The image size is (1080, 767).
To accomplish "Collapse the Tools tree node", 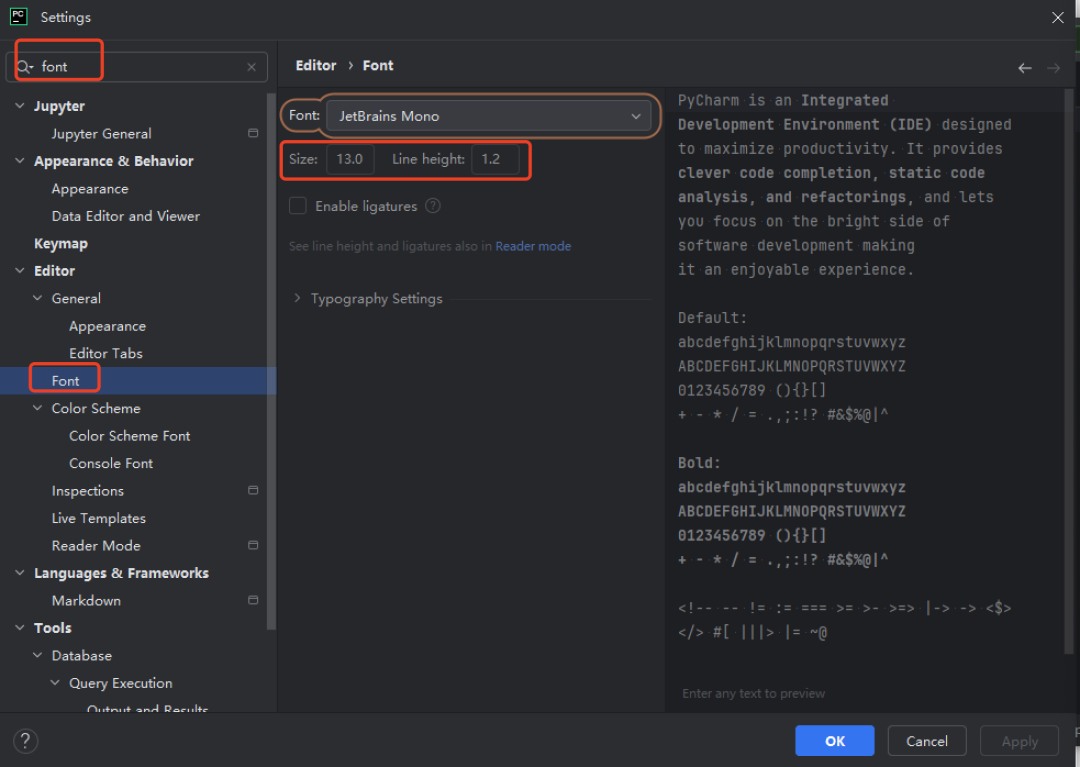I will (x=20, y=628).
